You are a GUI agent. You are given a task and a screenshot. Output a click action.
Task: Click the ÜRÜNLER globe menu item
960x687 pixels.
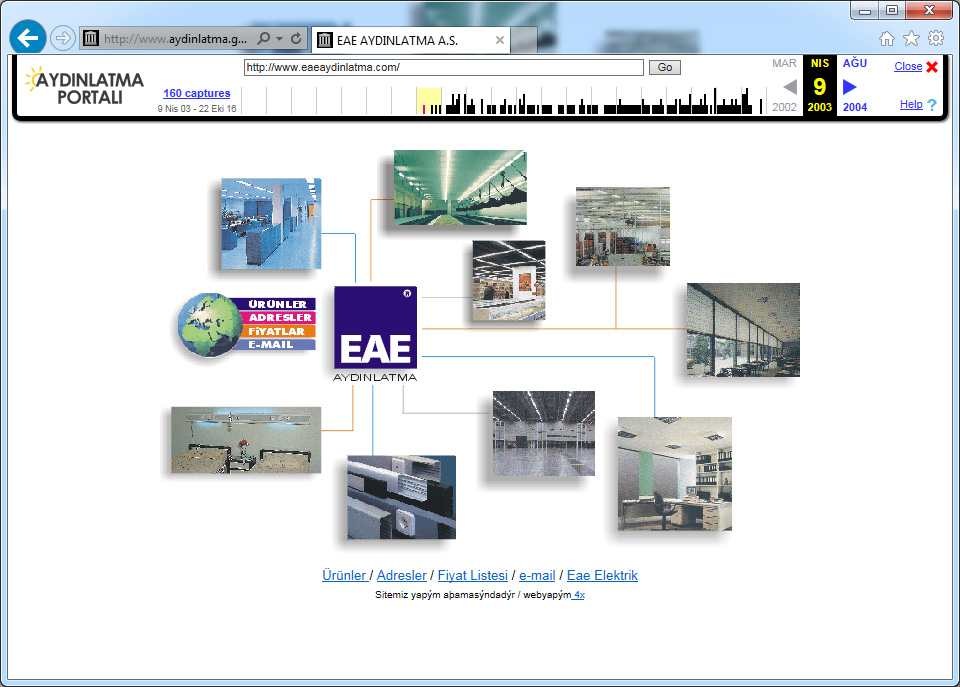click(277, 304)
